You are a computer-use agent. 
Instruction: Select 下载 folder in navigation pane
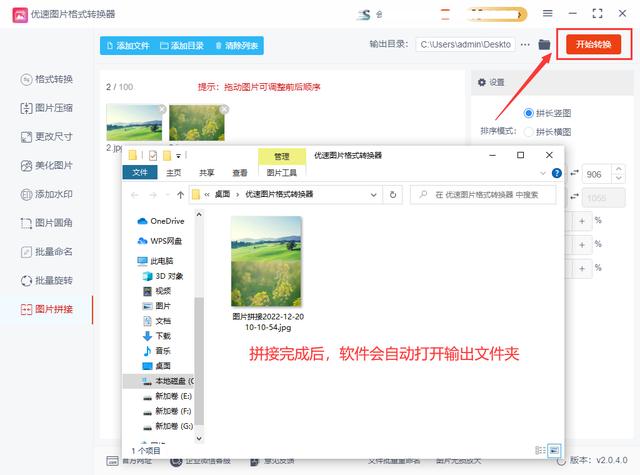157,336
